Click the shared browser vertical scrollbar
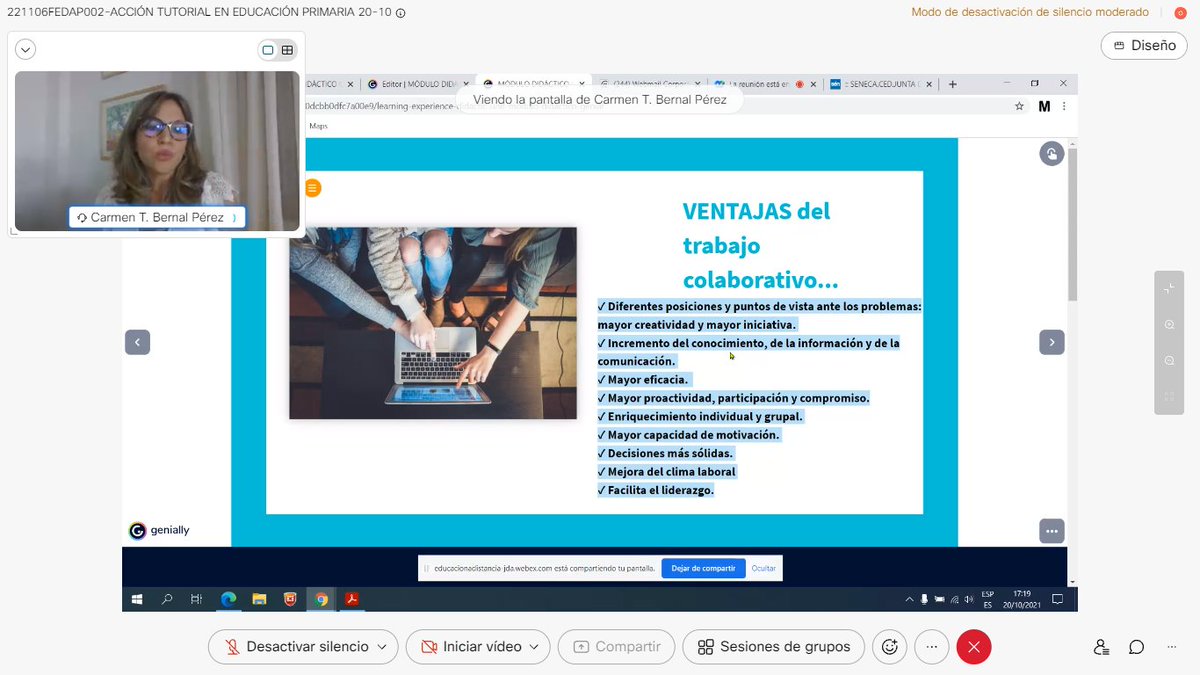 [x=1073, y=224]
